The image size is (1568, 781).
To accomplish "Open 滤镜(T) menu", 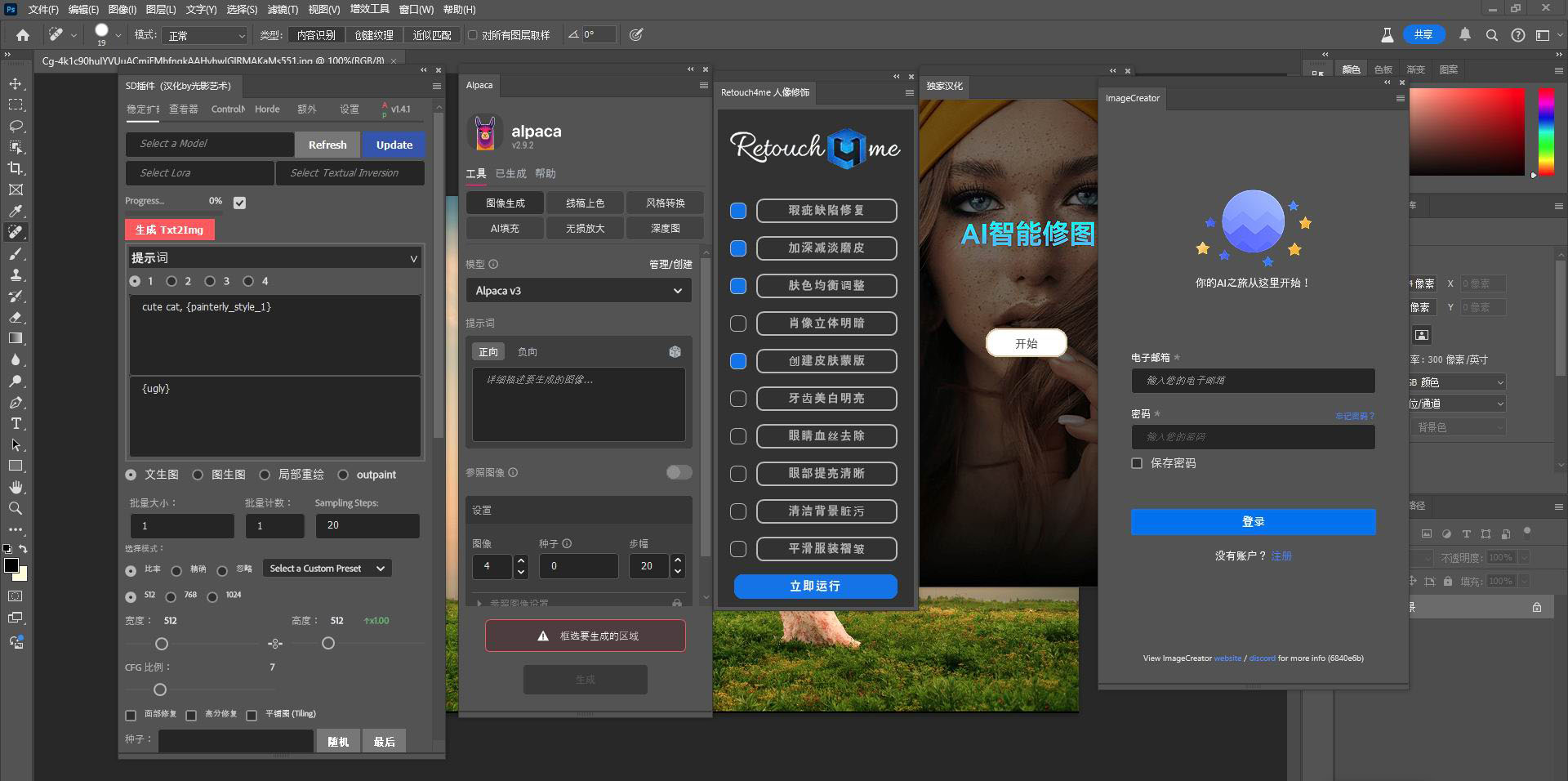I will (x=283, y=10).
